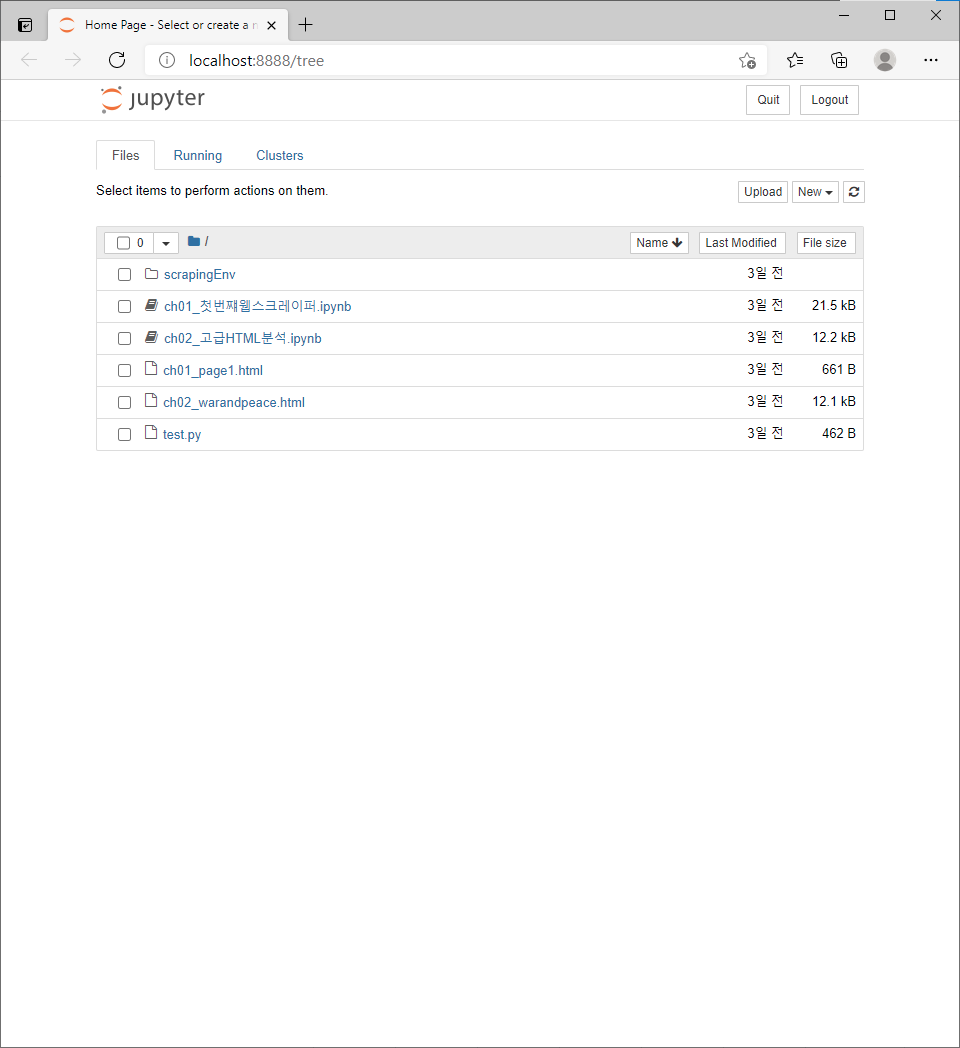Screen dimensions: 960x1048
Task: Click the root folder icon in breadcrumb
Action: pos(194,241)
